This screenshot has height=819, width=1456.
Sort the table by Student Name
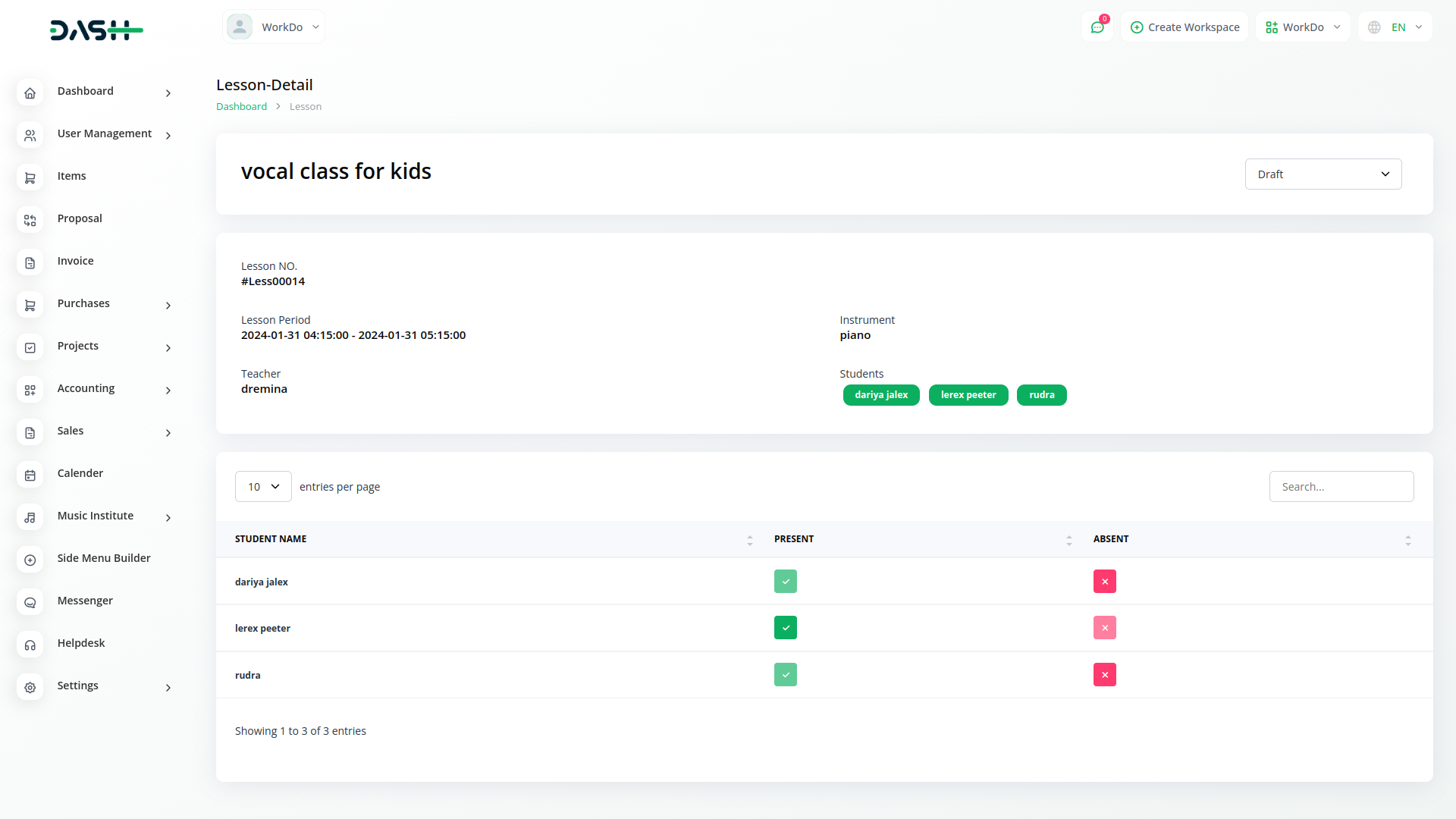tap(271, 539)
